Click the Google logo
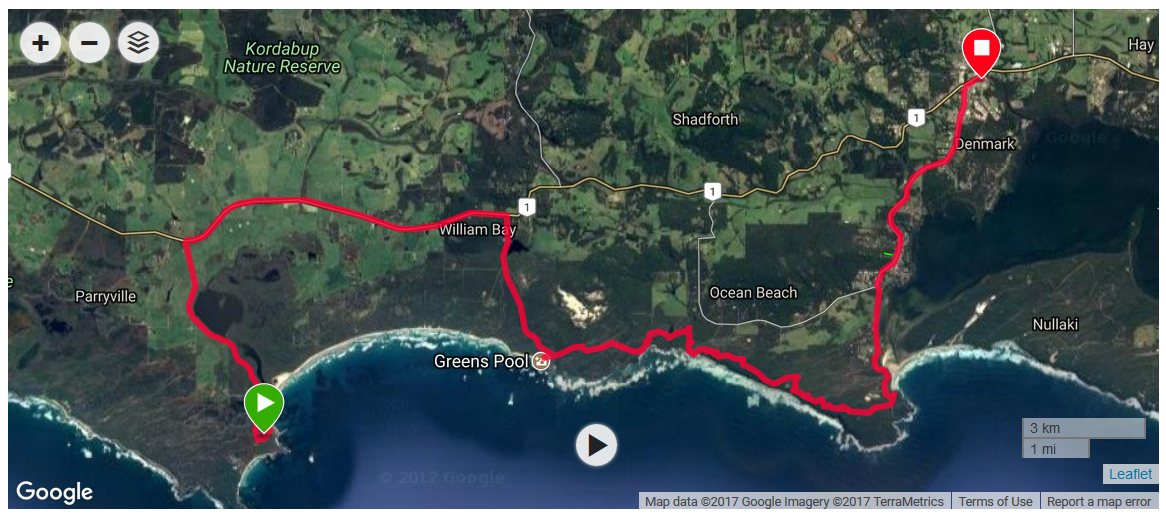1166x516 pixels. 54,491
